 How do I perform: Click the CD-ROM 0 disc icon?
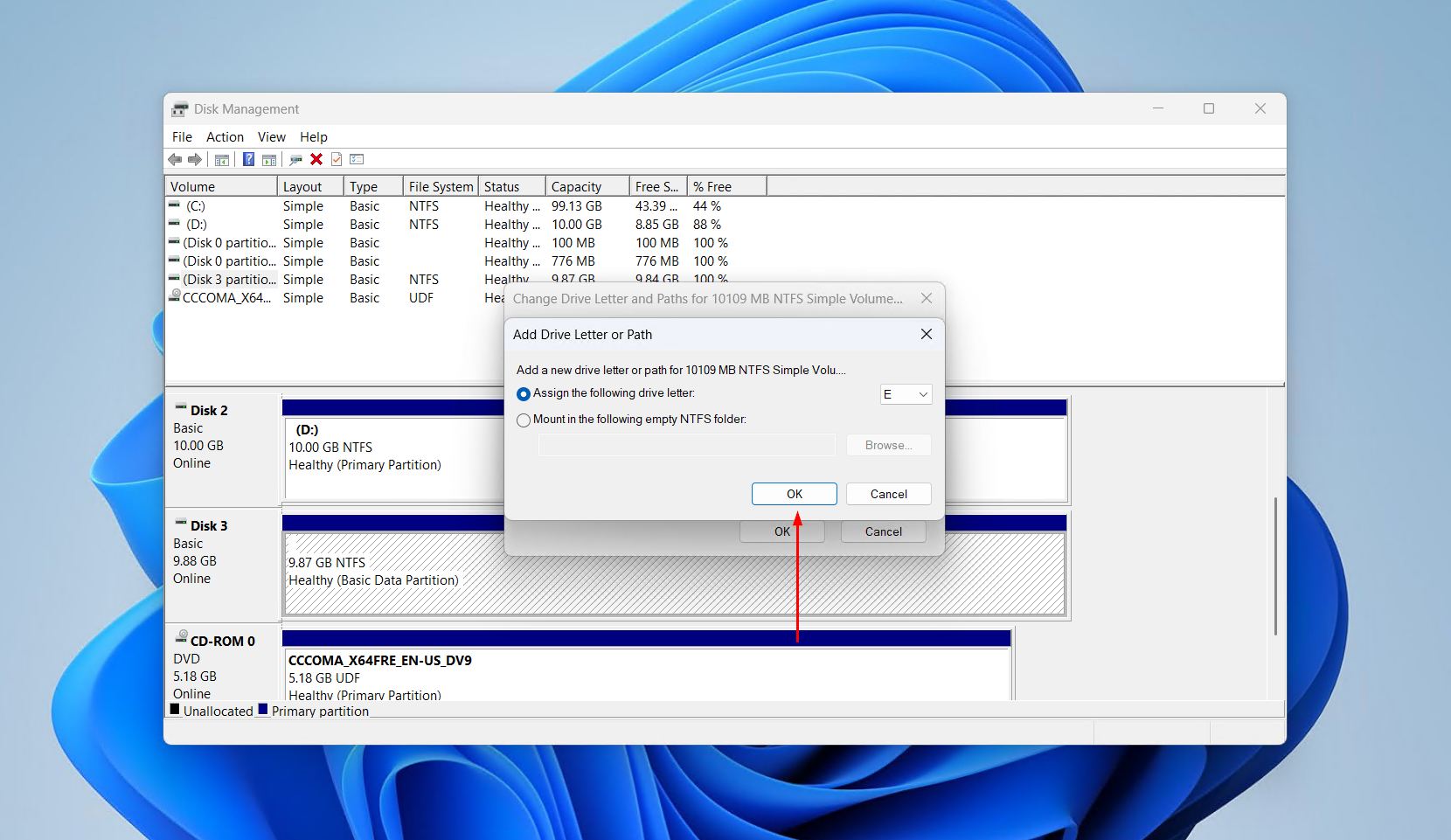click(x=182, y=637)
